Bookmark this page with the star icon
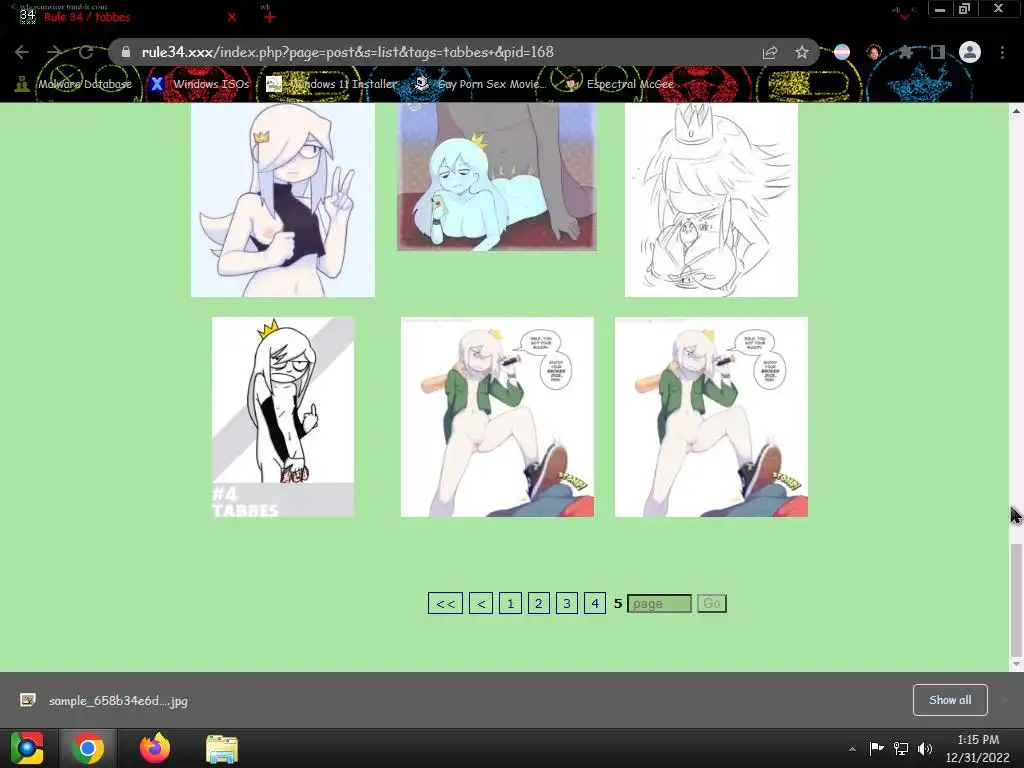Image resolution: width=1024 pixels, height=768 pixels. [802, 52]
